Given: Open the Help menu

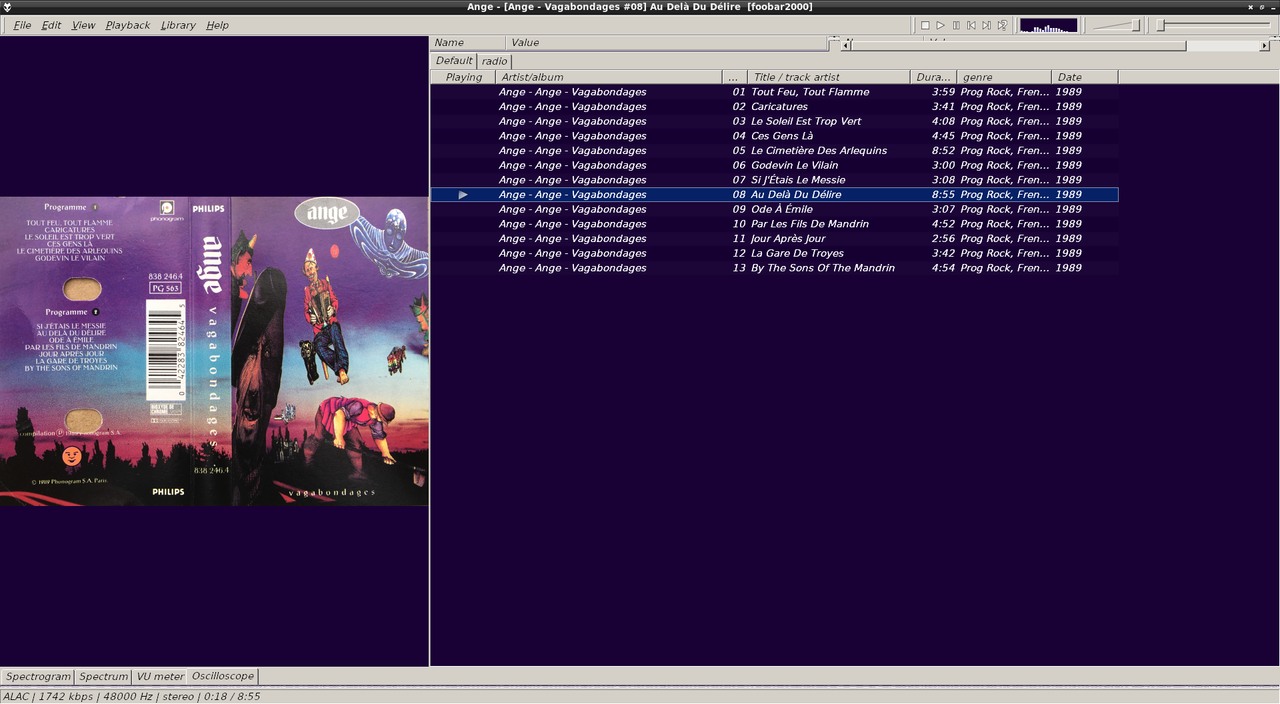Looking at the screenshot, I should (217, 25).
